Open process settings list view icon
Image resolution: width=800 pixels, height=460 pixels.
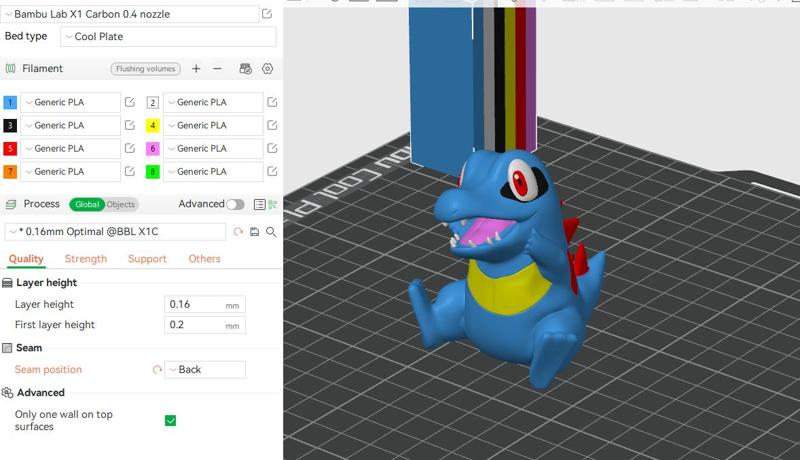point(259,205)
